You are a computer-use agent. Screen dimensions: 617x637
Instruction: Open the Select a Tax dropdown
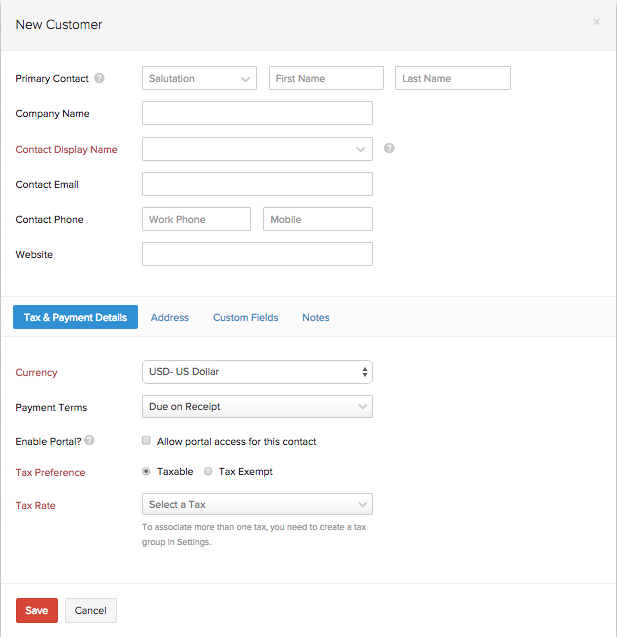point(257,504)
